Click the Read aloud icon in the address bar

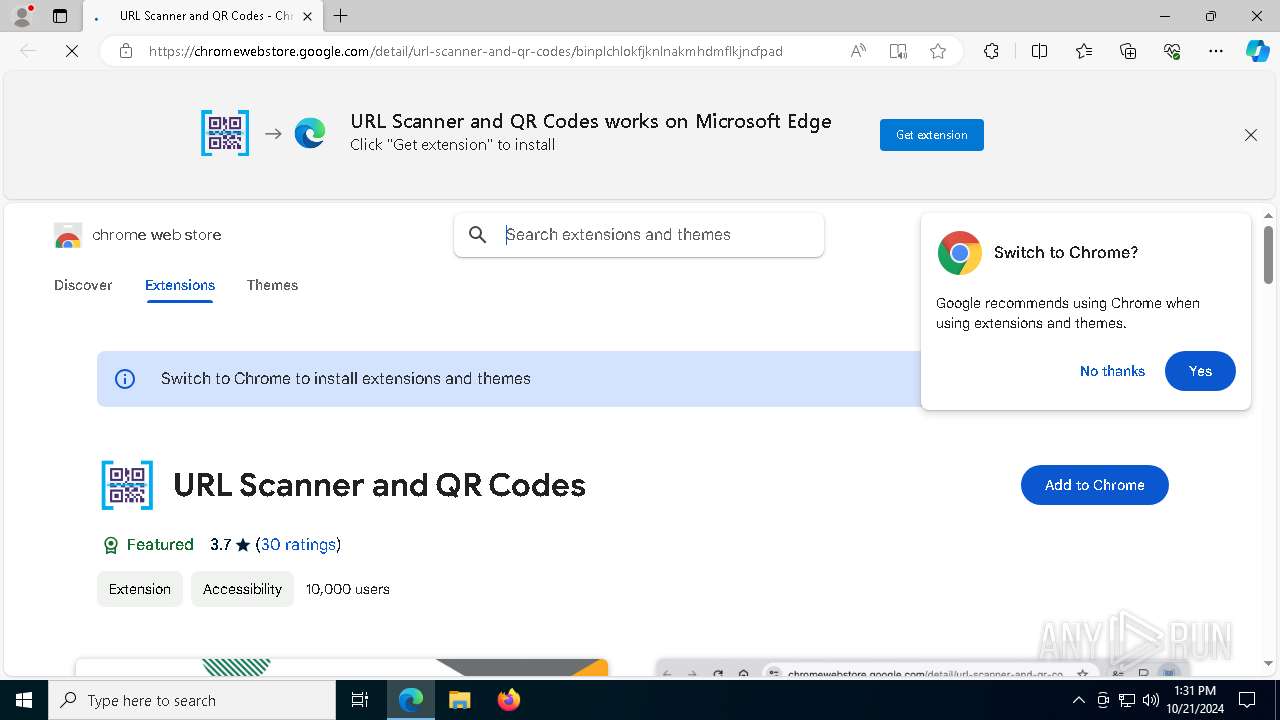pos(858,51)
